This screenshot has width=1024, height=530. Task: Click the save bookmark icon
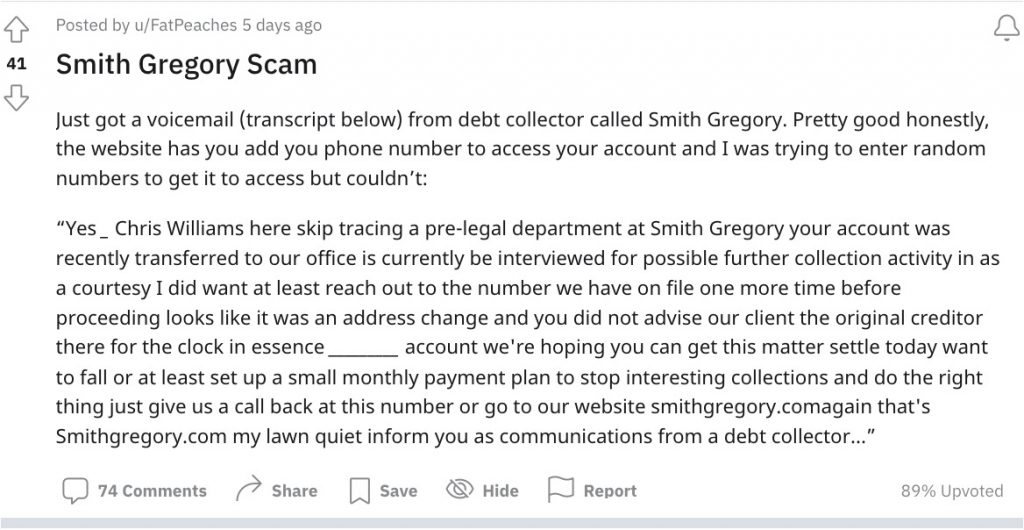click(359, 490)
